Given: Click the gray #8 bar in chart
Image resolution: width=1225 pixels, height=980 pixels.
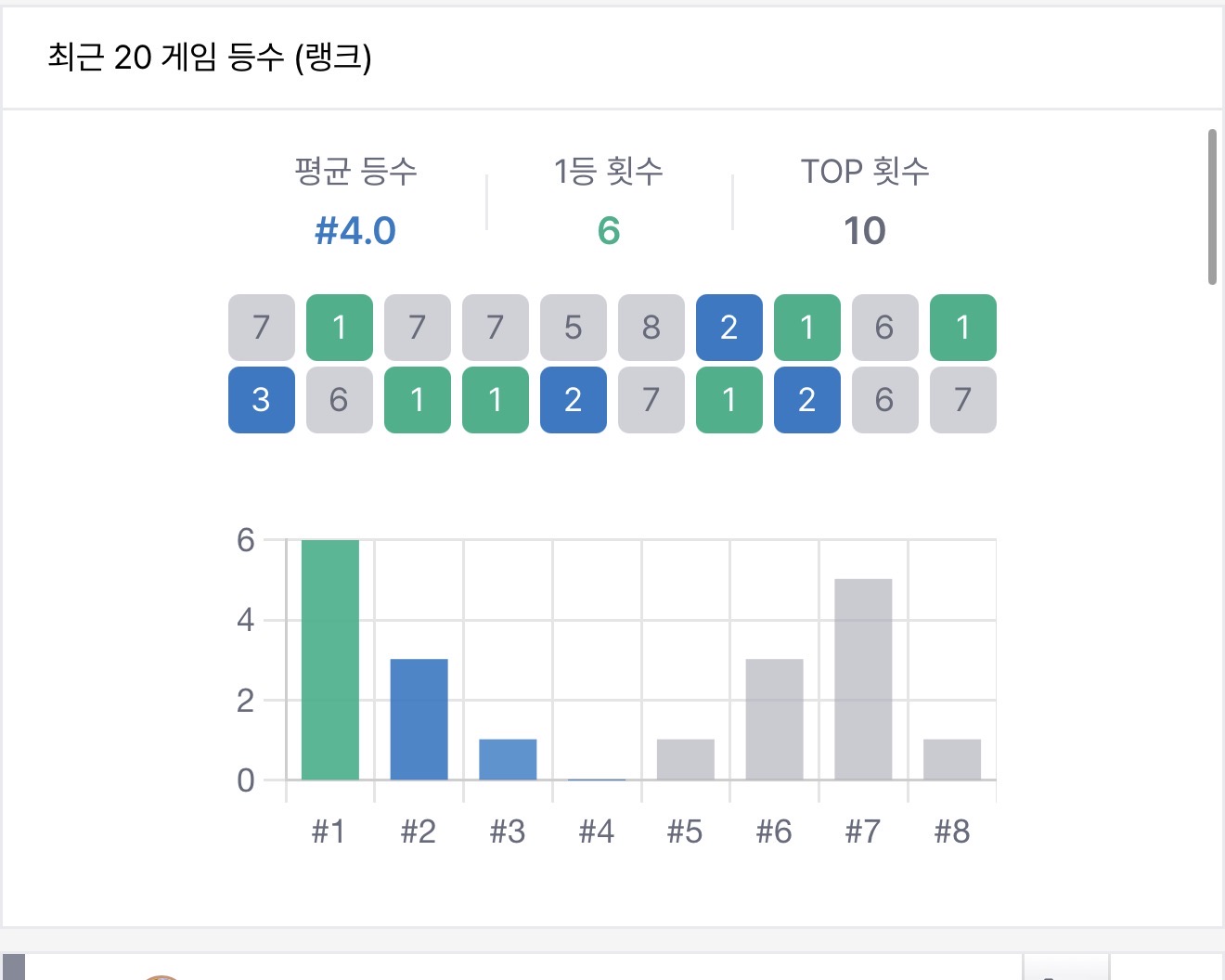Looking at the screenshot, I should 951,759.
